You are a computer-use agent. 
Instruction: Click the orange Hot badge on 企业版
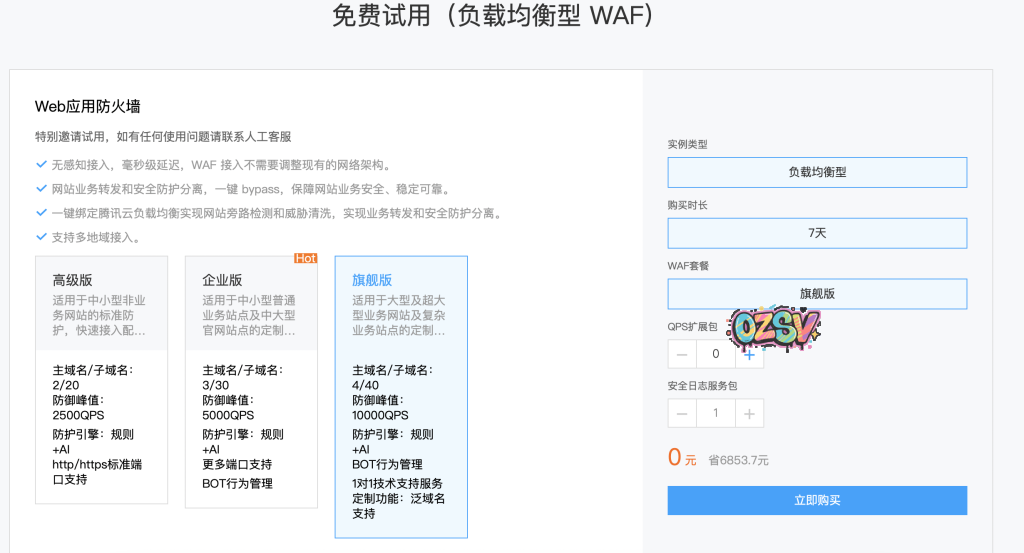pyautogui.click(x=305, y=259)
